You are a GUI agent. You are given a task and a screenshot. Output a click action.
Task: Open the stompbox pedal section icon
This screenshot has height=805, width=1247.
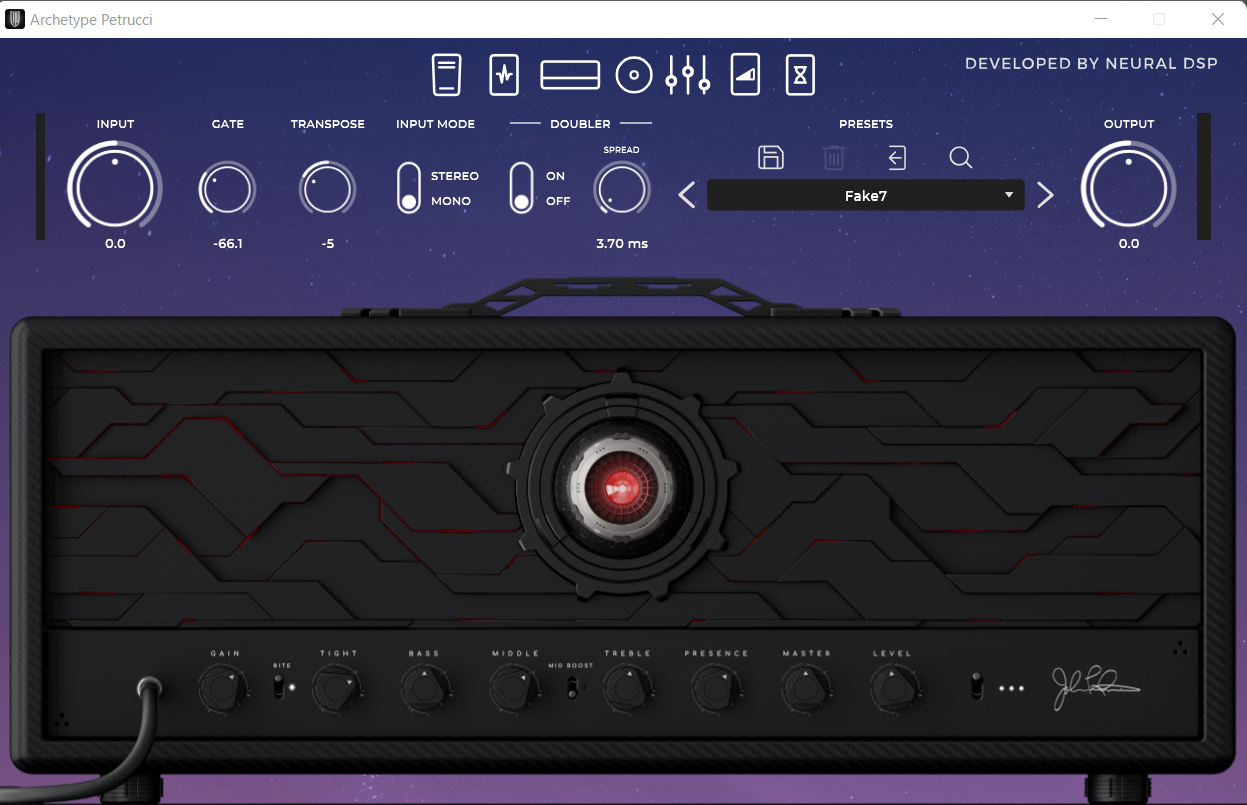click(447, 75)
